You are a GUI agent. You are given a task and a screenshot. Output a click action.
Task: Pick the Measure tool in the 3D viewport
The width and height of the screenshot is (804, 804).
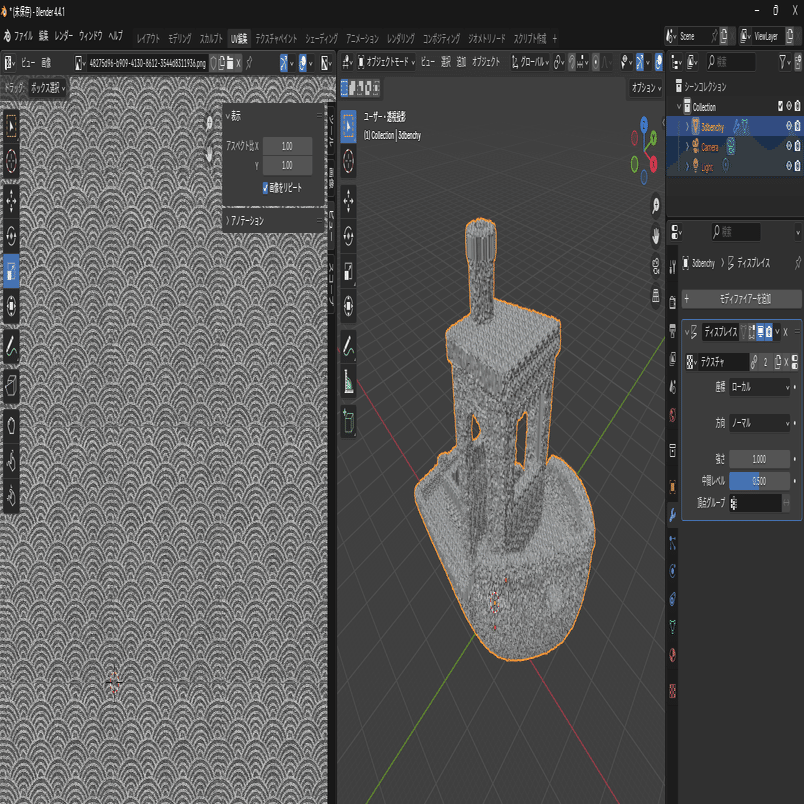[x=348, y=382]
